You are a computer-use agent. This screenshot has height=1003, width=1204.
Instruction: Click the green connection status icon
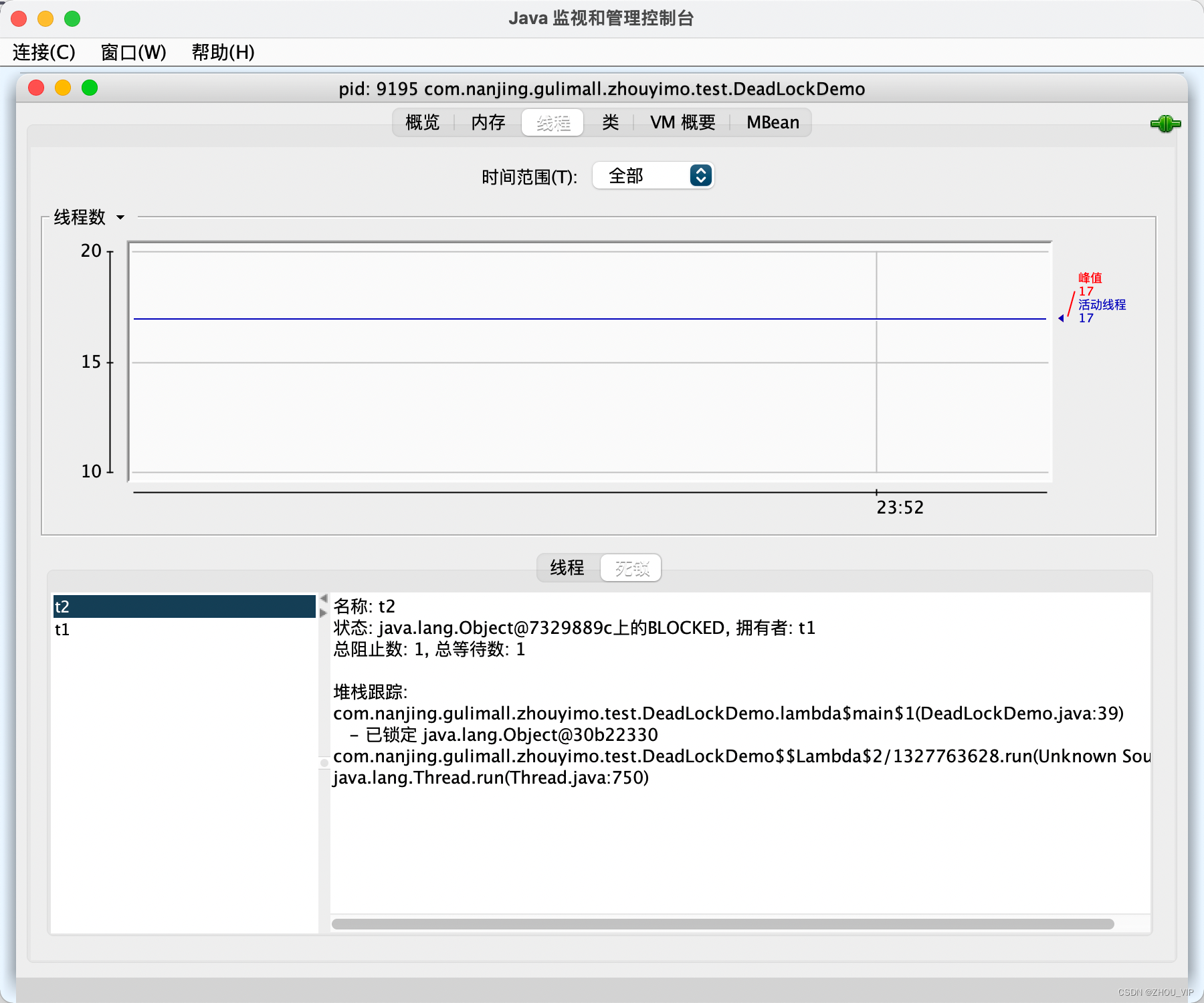tap(1165, 124)
